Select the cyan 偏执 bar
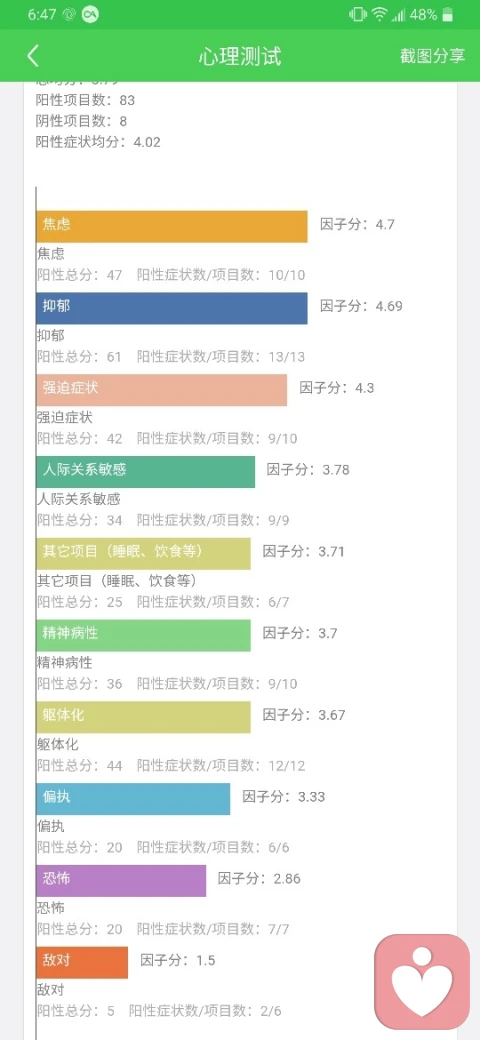Image resolution: width=480 pixels, height=1040 pixels. coord(133,799)
